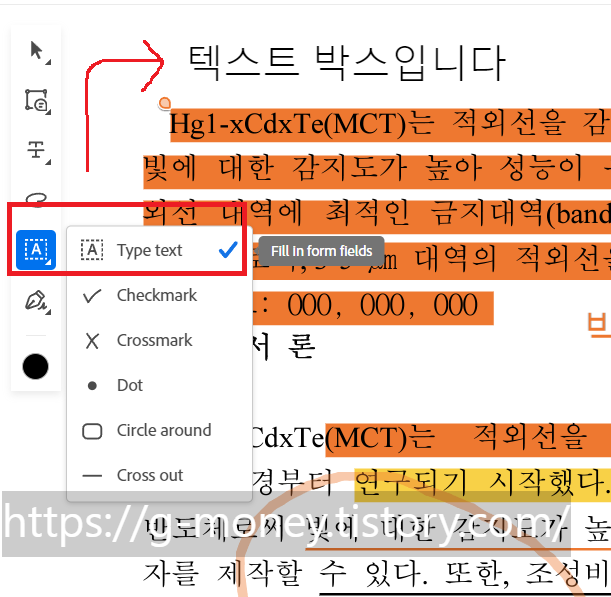Click the yellow highlighted text 연구되기 시작했다

tap(482, 483)
